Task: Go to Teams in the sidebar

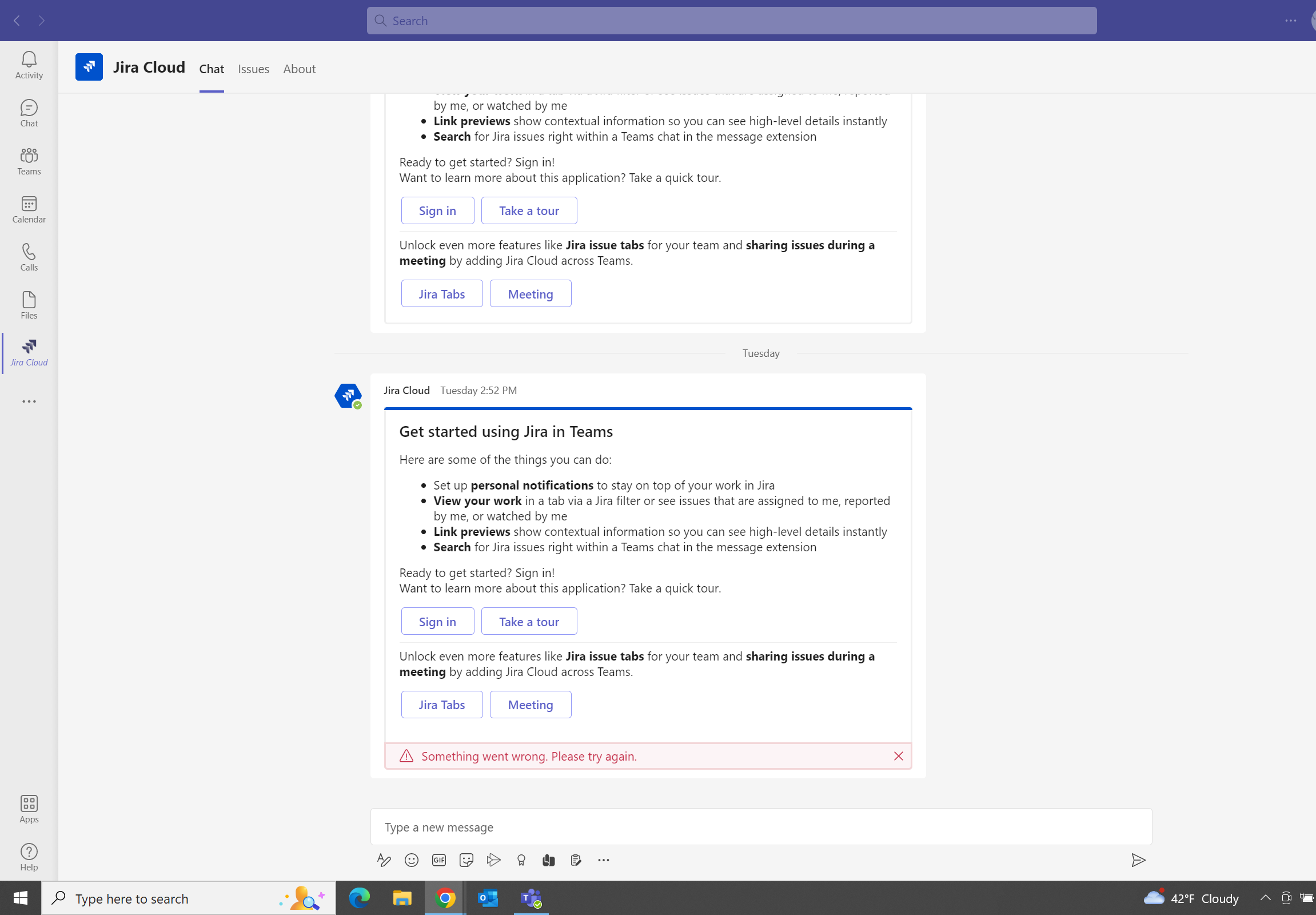Action: [x=29, y=161]
